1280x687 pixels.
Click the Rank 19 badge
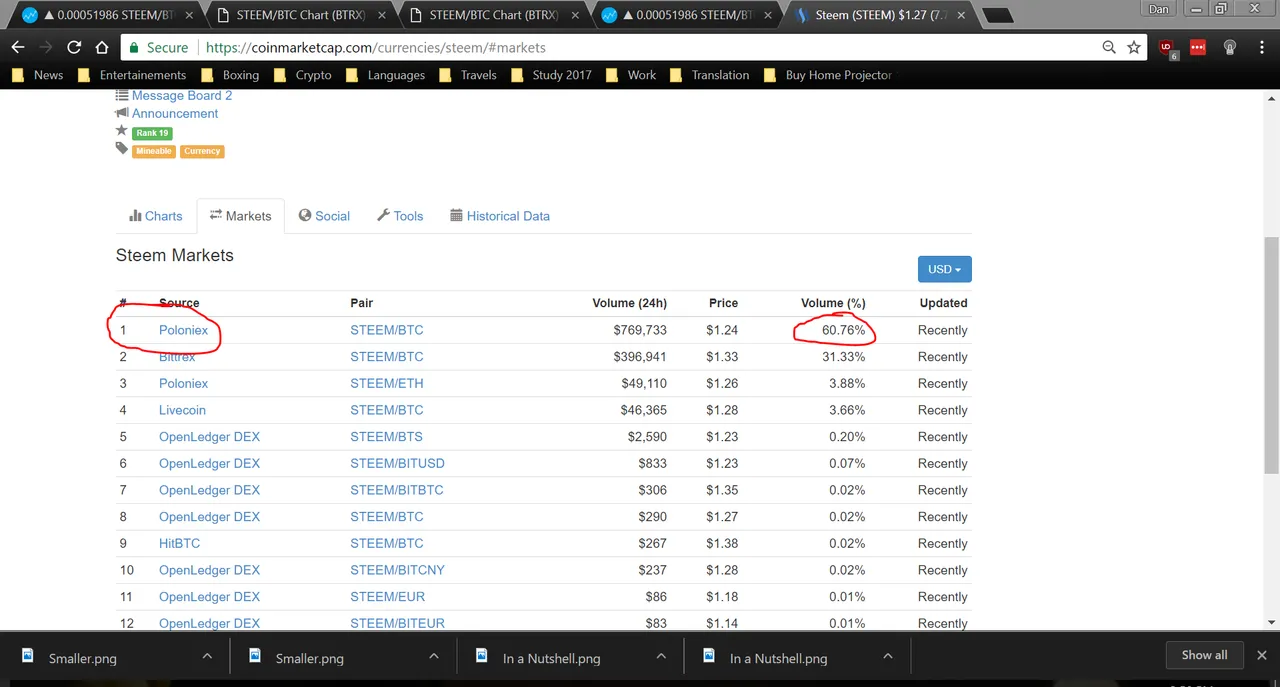[x=152, y=133]
